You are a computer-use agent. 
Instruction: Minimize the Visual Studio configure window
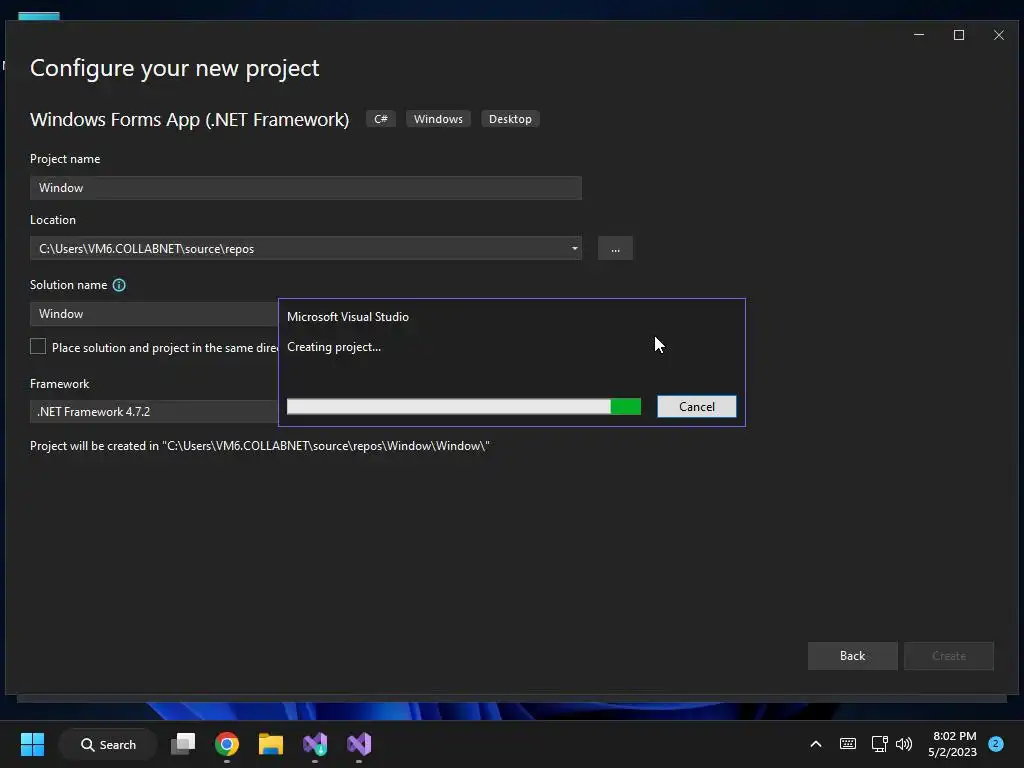click(919, 35)
